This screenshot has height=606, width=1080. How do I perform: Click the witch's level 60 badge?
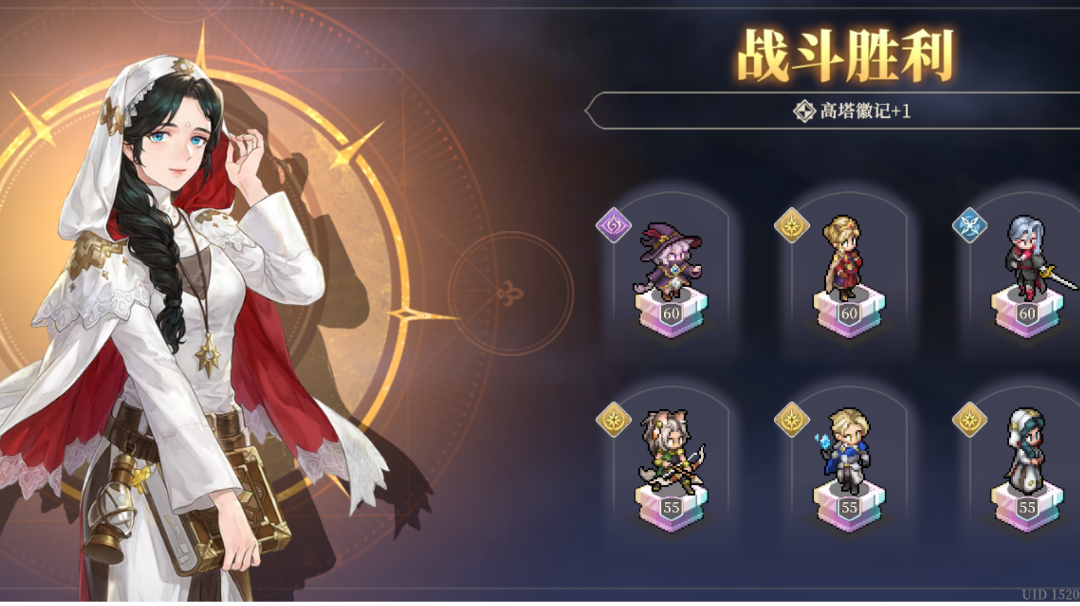[x=671, y=314]
